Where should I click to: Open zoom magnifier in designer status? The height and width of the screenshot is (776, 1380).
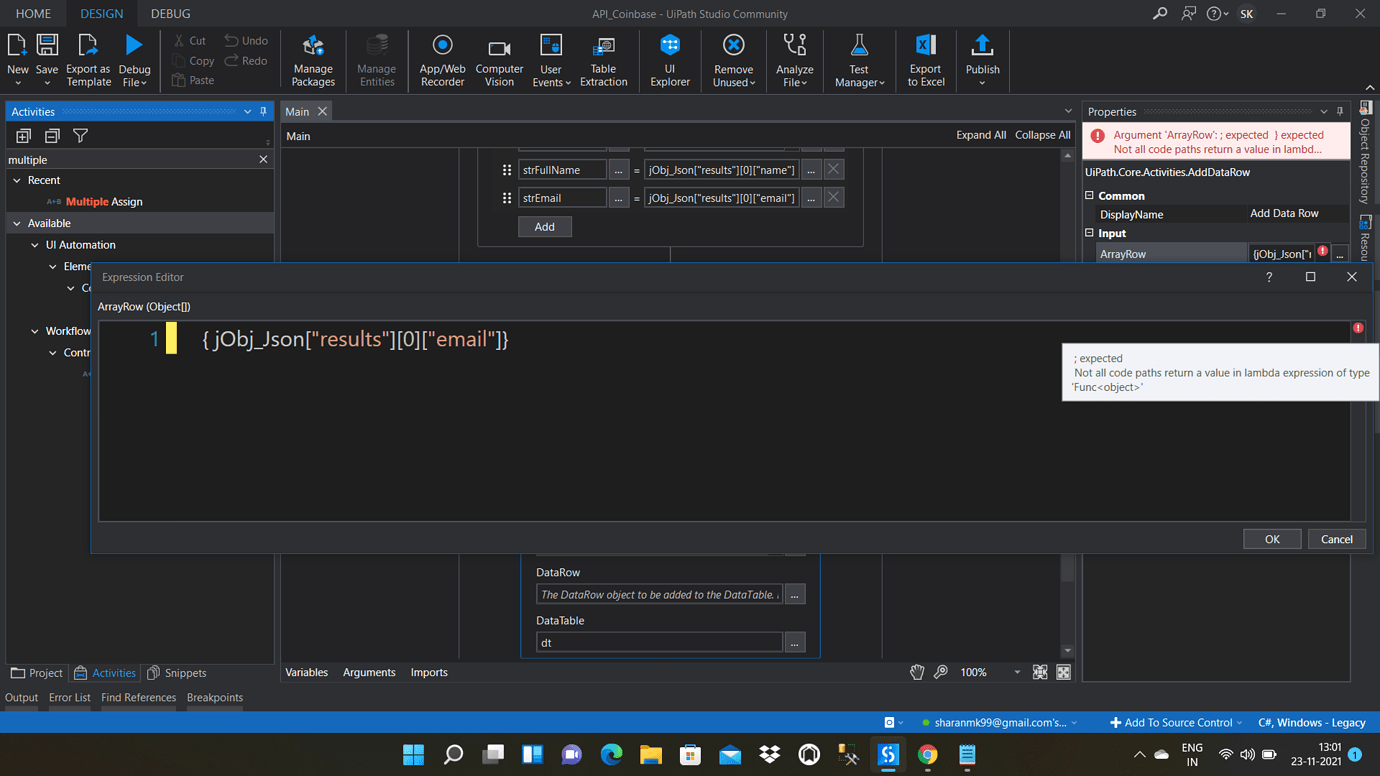[941, 672]
